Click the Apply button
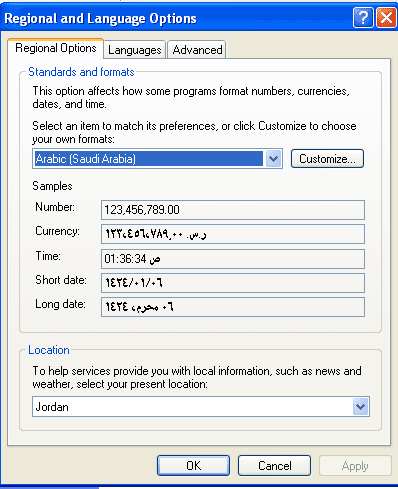 pos(355,465)
